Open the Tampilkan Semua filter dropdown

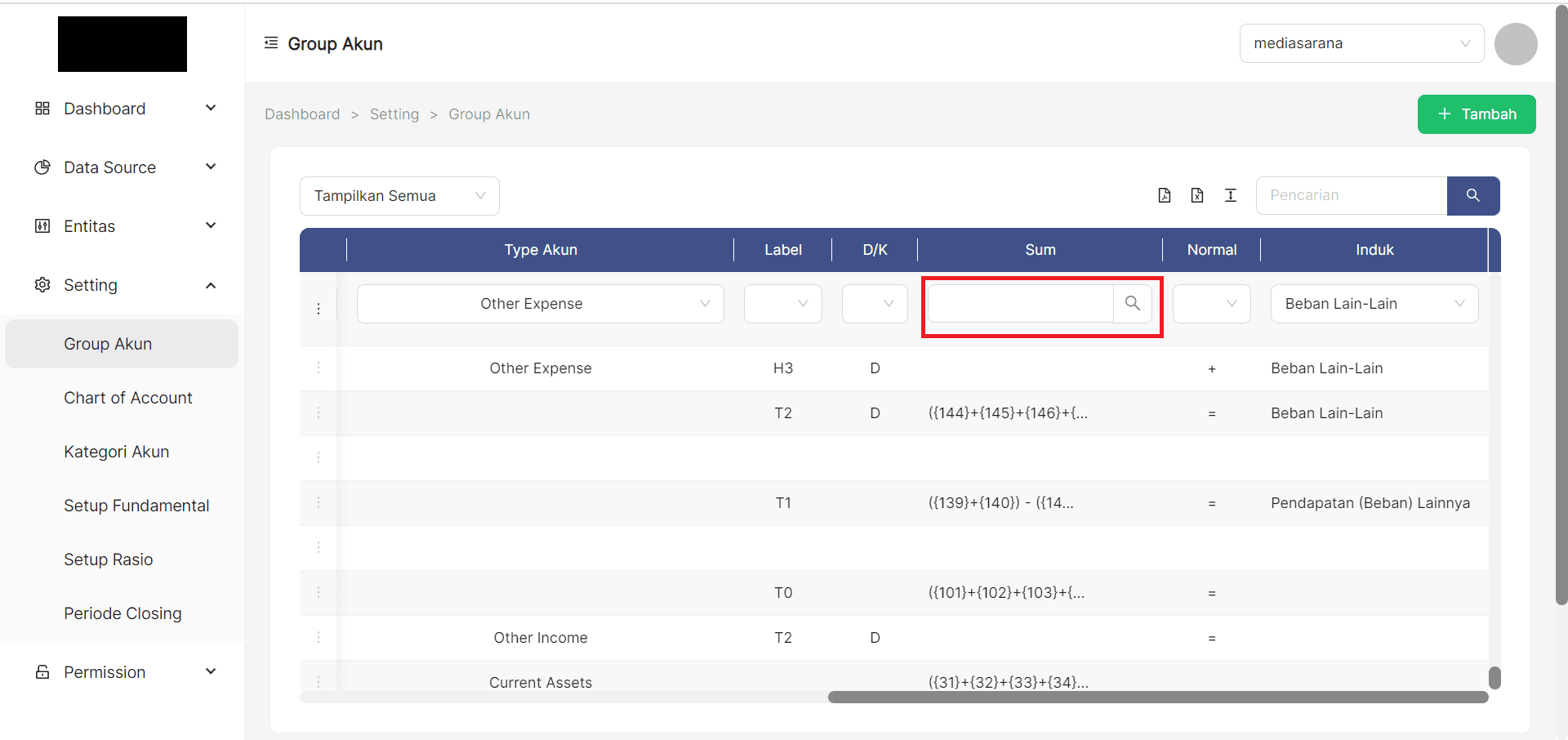pyautogui.click(x=399, y=196)
